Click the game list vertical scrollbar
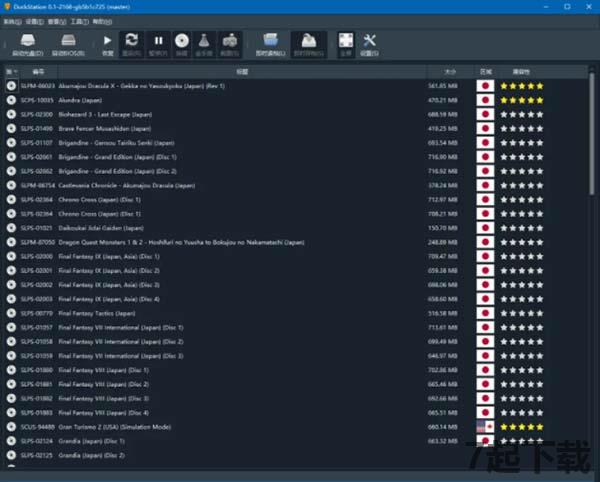This screenshot has height=482, width=600. (x=592, y=134)
